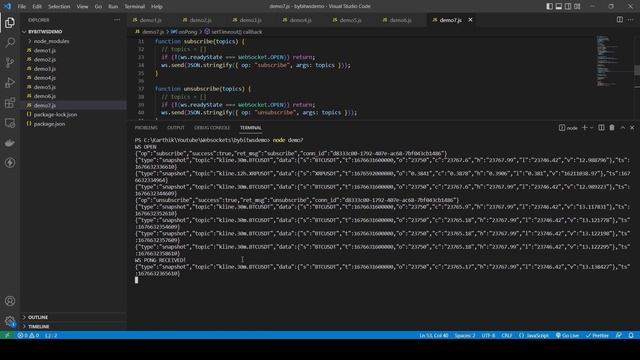Screen dimensions: 640x360
Task: Close the demo7.js editor tab
Action: tap(470, 20)
